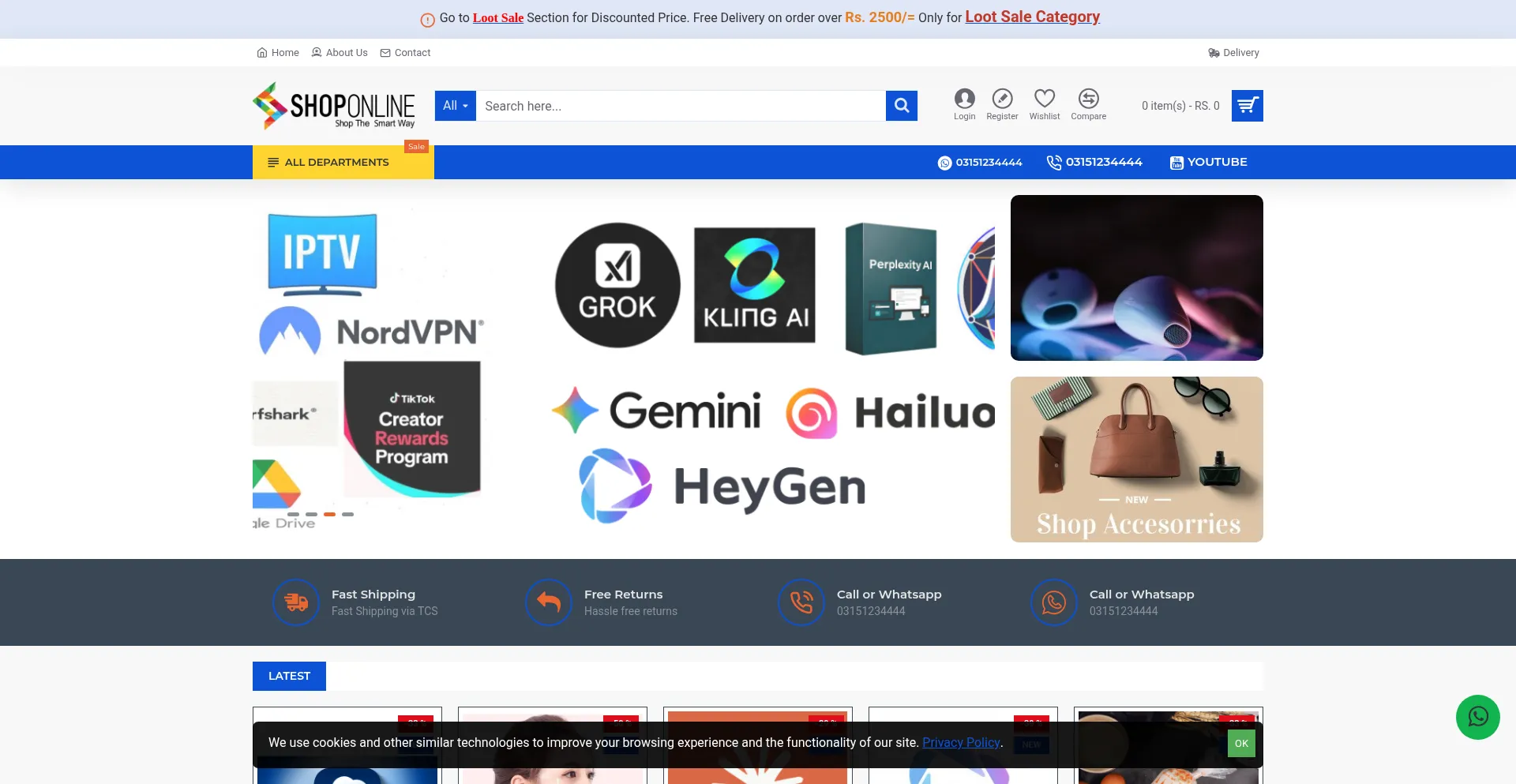Open the Compare arrows icon
This screenshot has height=784, width=1516.
click(1088, 98)
